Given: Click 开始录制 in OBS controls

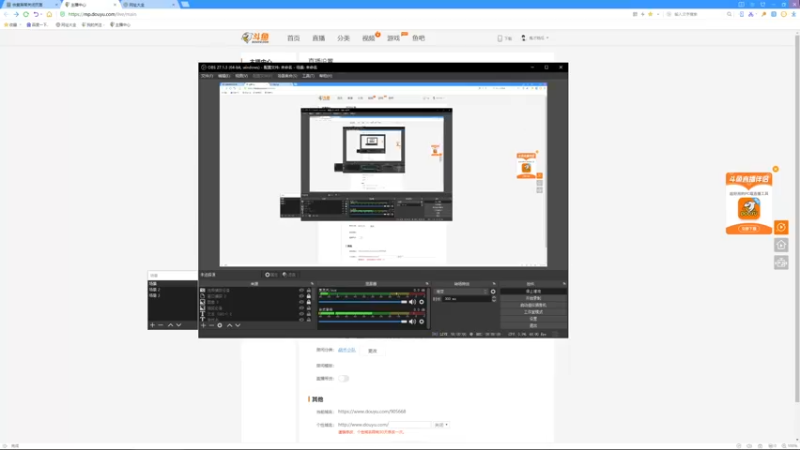Looking at the screenshot, I should tap(533, 298).
